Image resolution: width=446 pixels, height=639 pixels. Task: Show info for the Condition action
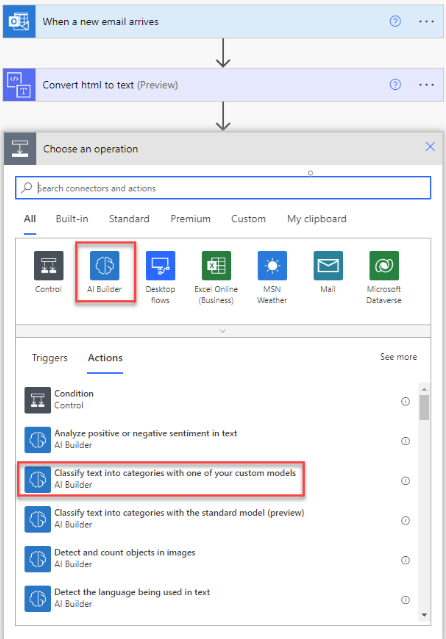tap(405, 401)
